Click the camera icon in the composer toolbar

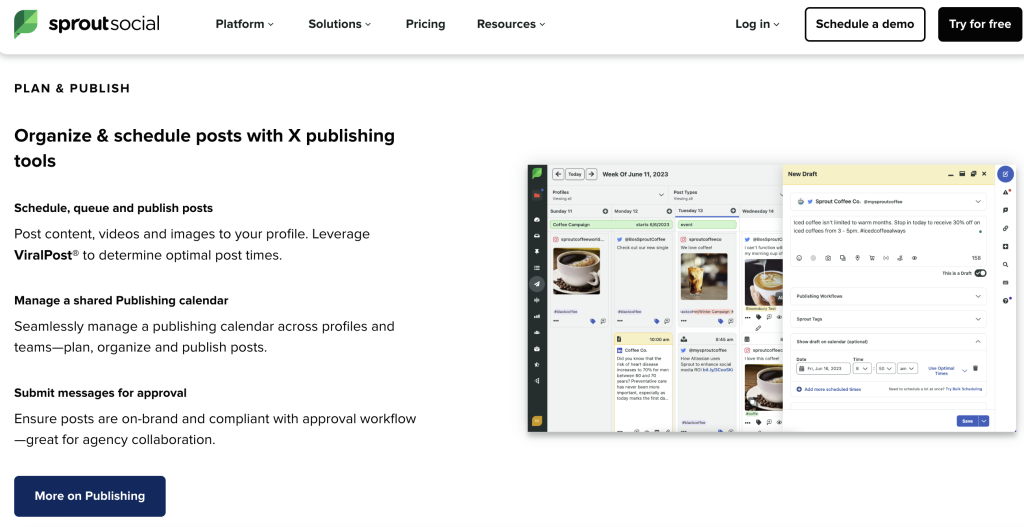click(828, 258)
